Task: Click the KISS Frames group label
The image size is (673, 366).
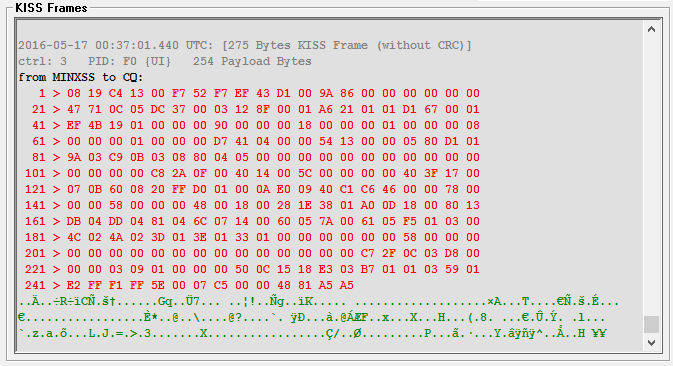Action: point(51,8)
